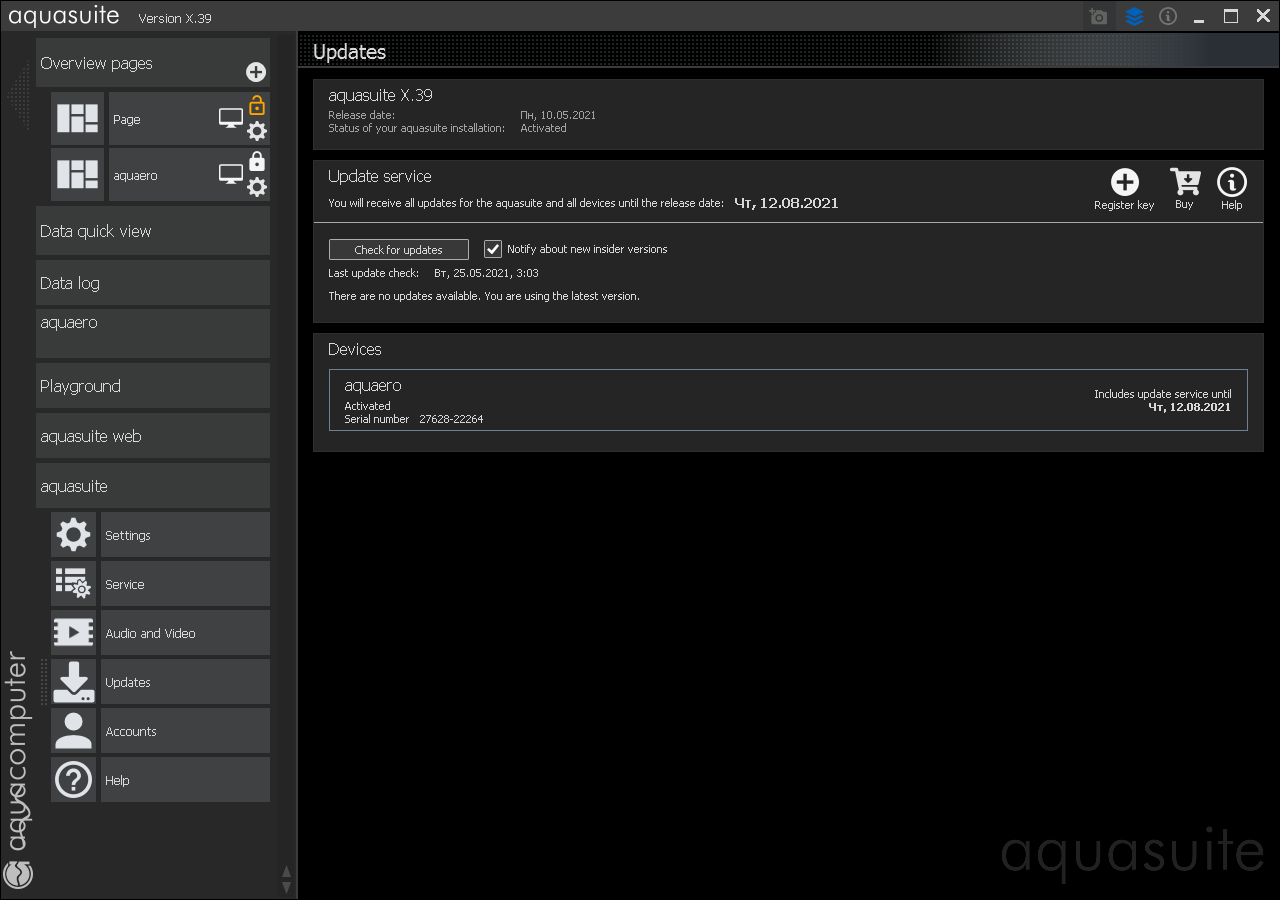Expand the aquaero section below Data log
This screenshot has width=1280, height=900.
tap(153, 333)
